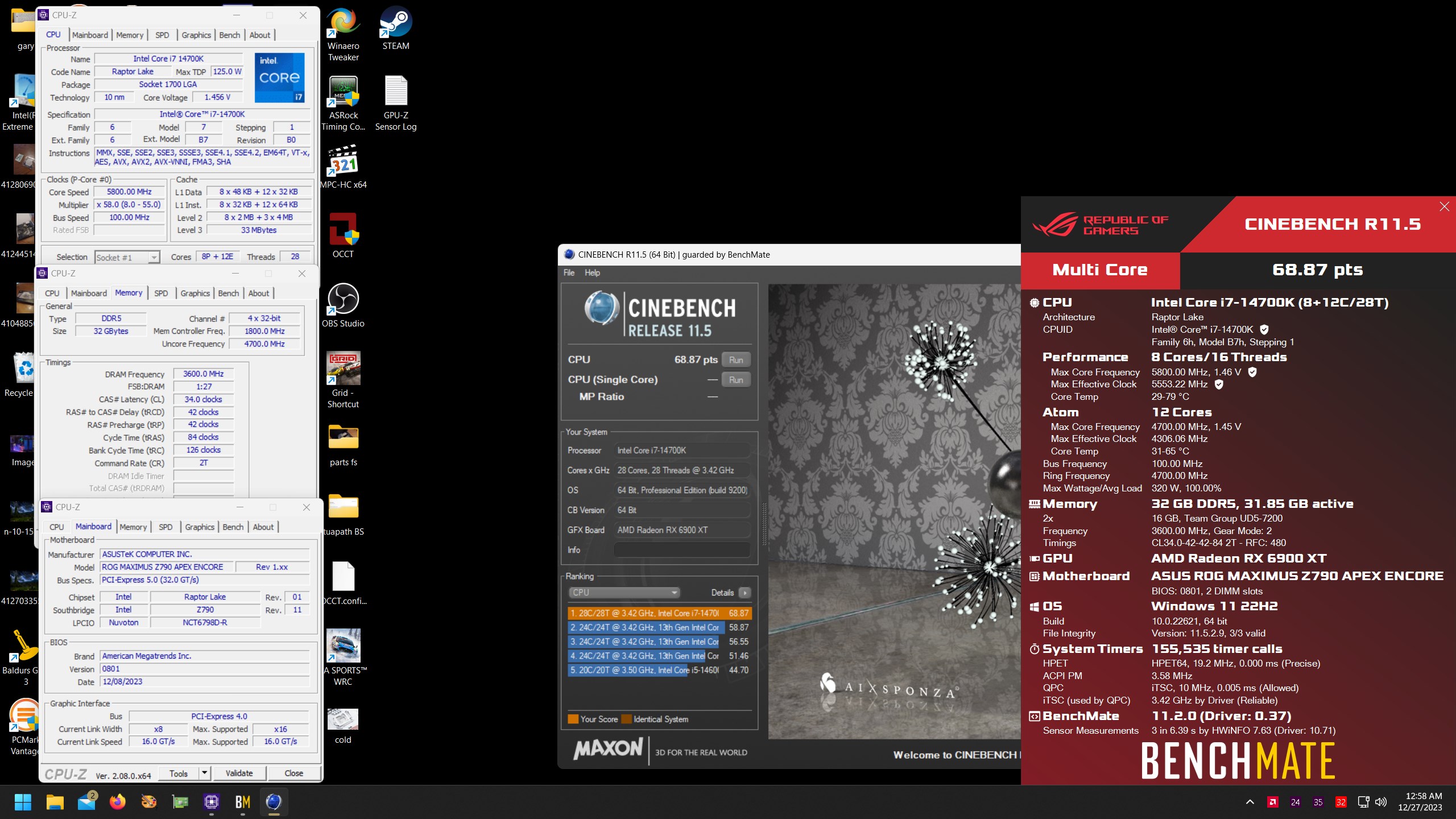The image size is (1456, 819).
Task: Open PCMark Vantage desktop shortcut
Action: (24, 728)
